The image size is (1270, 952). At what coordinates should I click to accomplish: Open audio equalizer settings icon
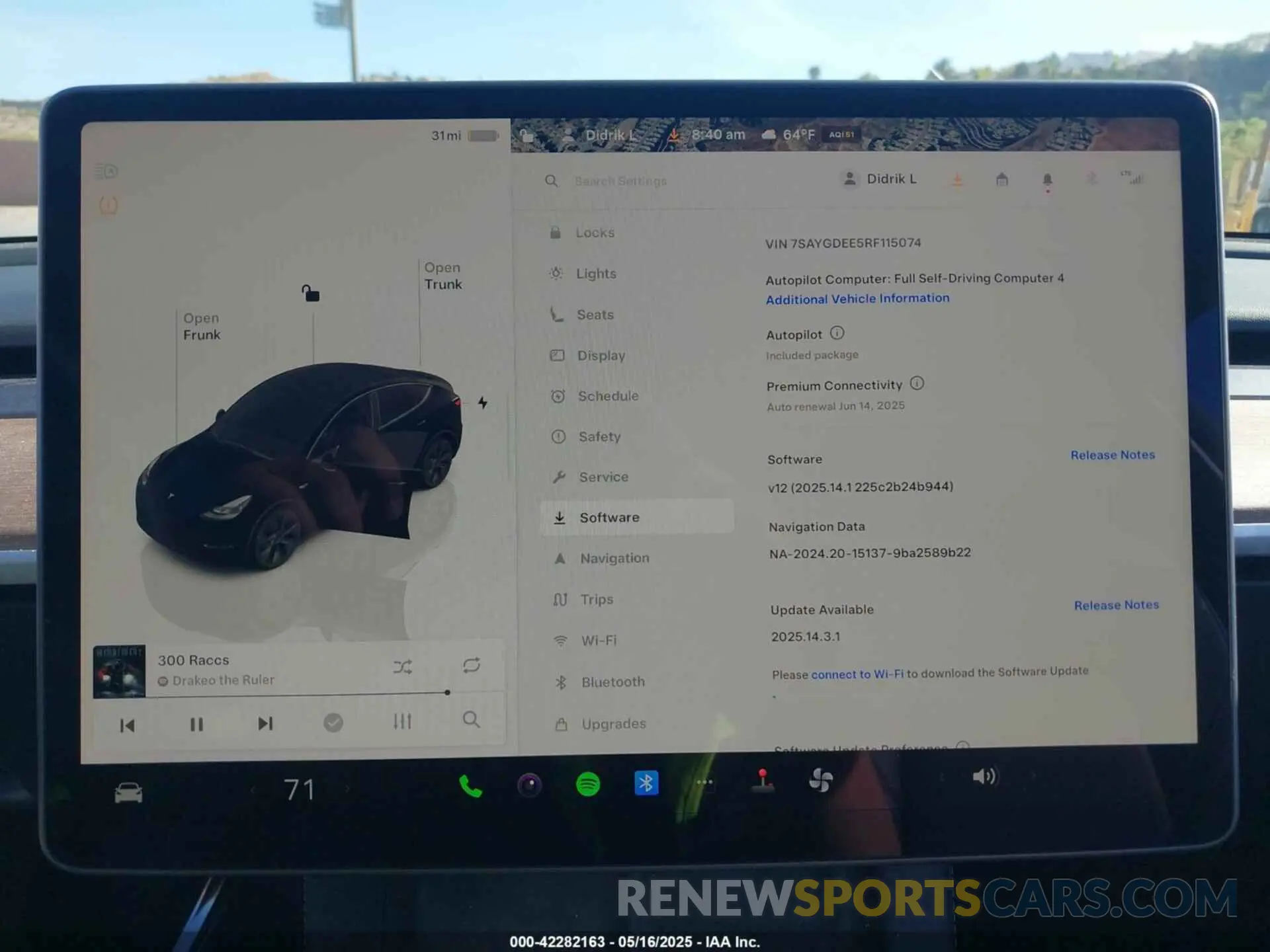point(402,721)
